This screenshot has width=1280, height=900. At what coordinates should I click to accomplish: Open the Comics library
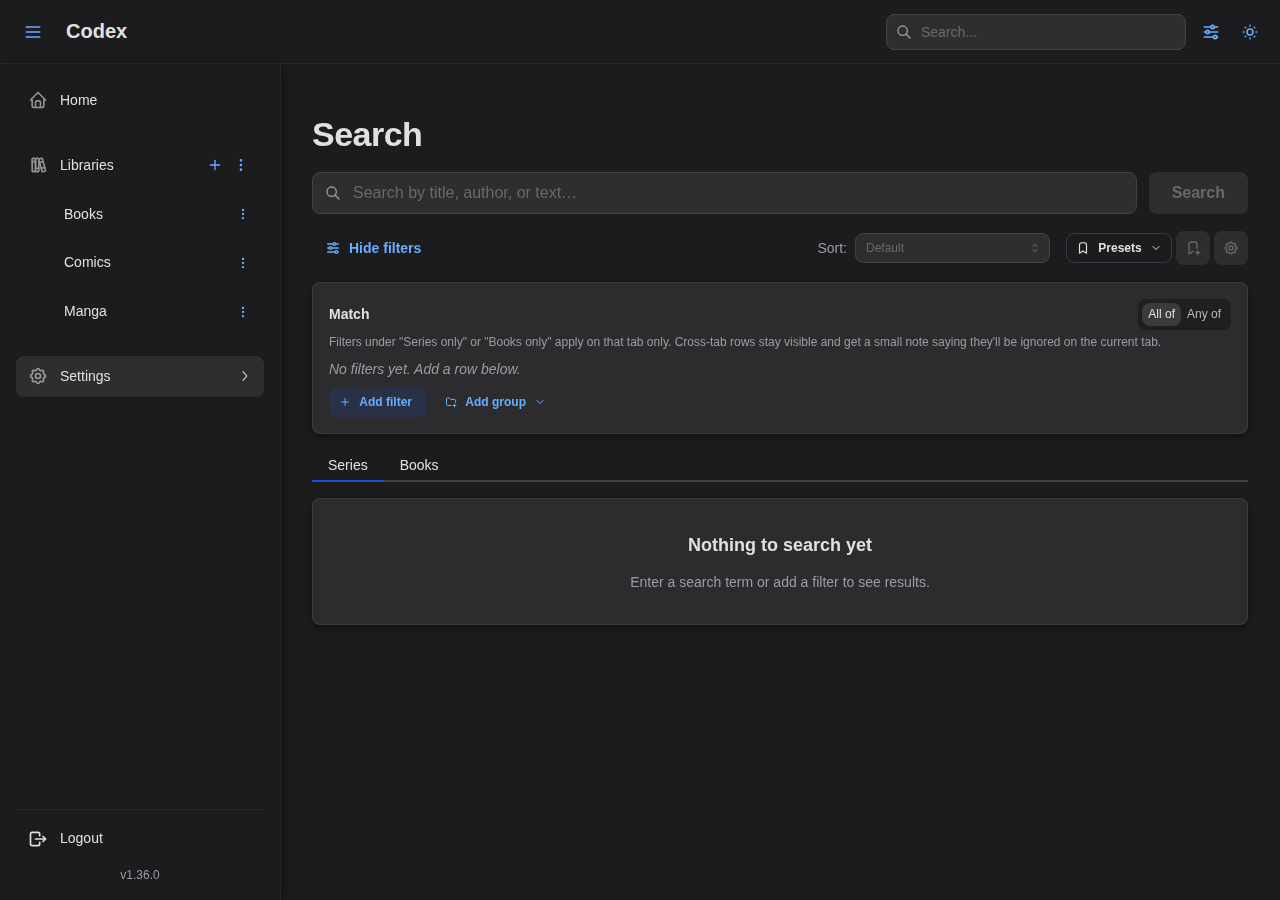[x=87, y=262]
